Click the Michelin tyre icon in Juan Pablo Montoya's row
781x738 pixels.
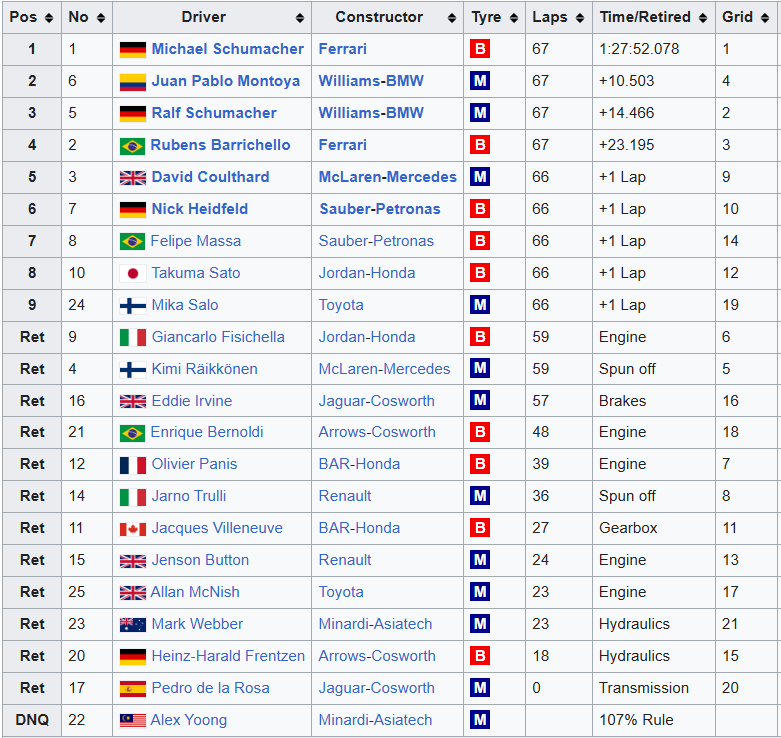[x=480, y=81]
